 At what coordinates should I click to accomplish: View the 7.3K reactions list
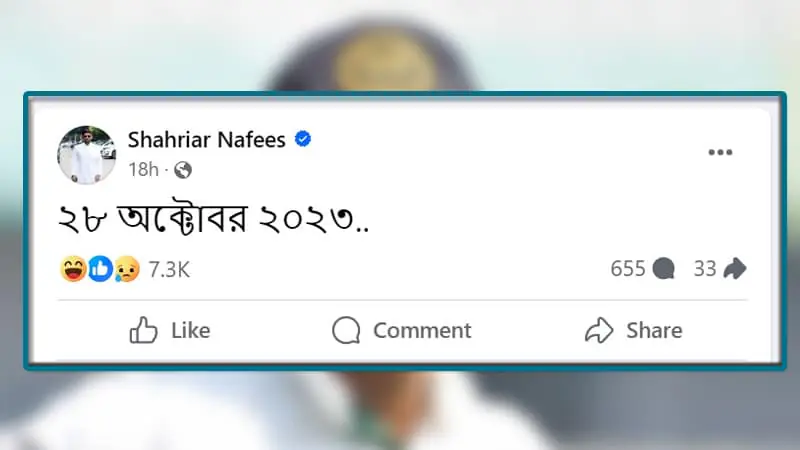click(x=169, y=269)
